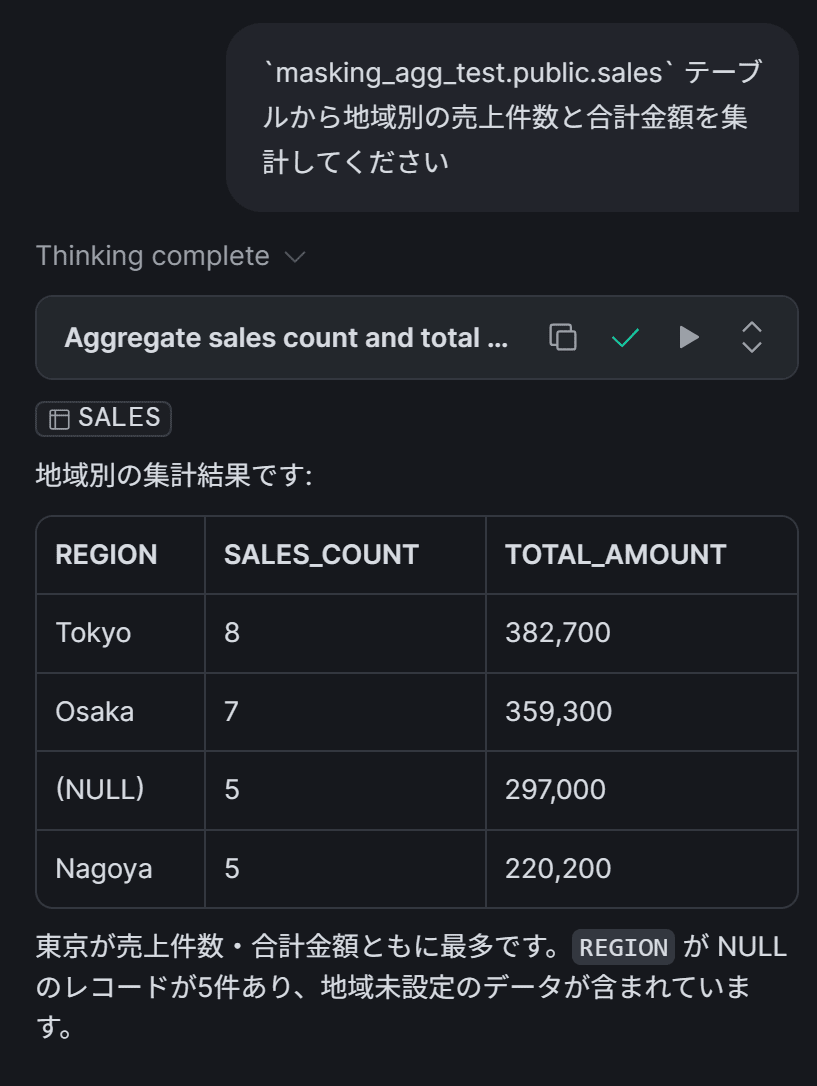Viewport: 817px width, 1086px height.
Task: Click the Tokyo row cell
Action: (120, 633)
